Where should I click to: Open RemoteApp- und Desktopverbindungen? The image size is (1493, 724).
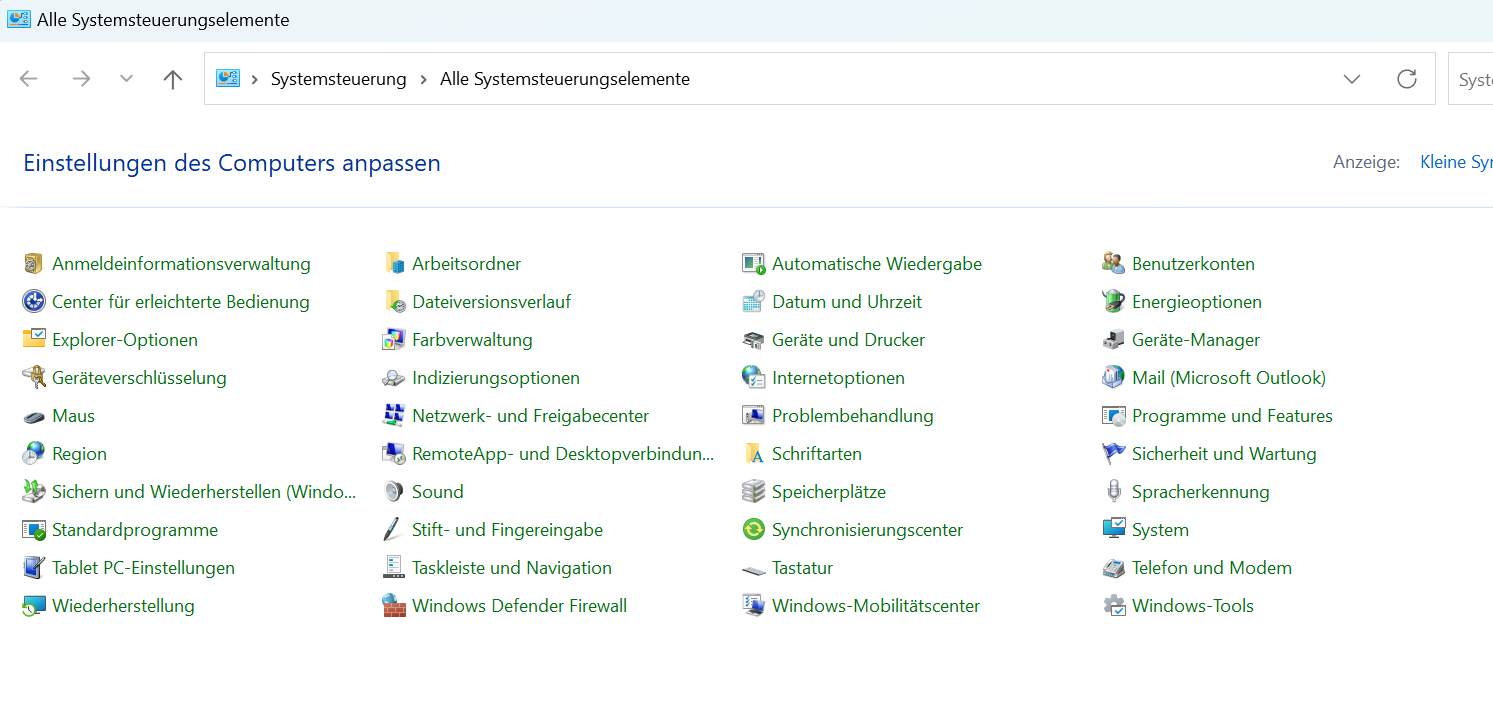click(563, 454)
